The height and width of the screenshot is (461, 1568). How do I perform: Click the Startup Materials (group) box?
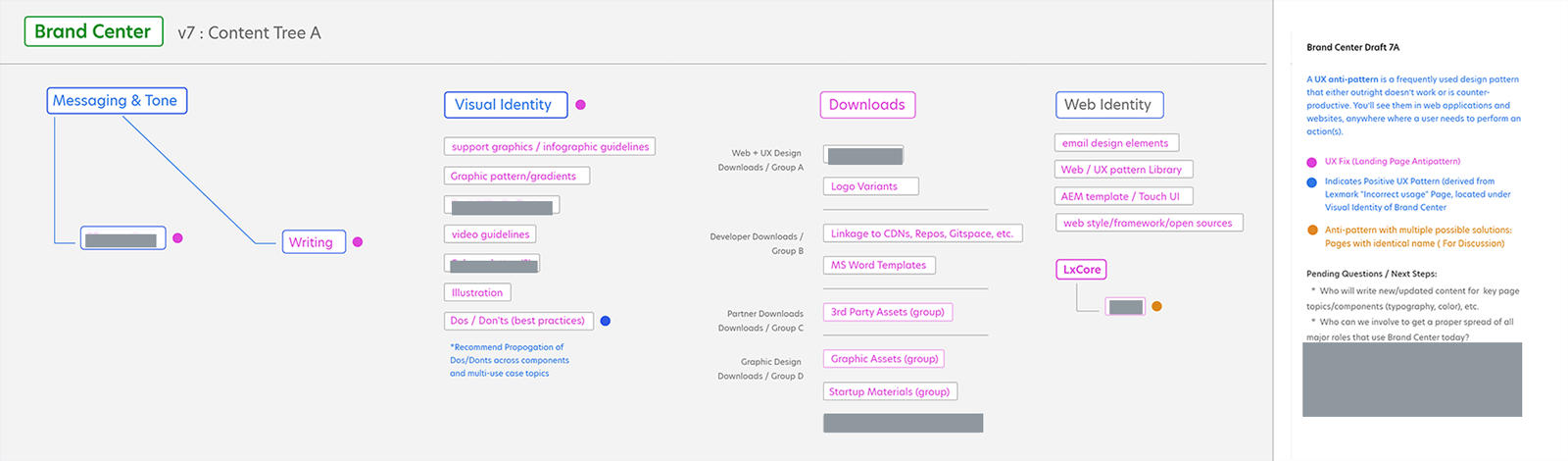tap(889, 391)
